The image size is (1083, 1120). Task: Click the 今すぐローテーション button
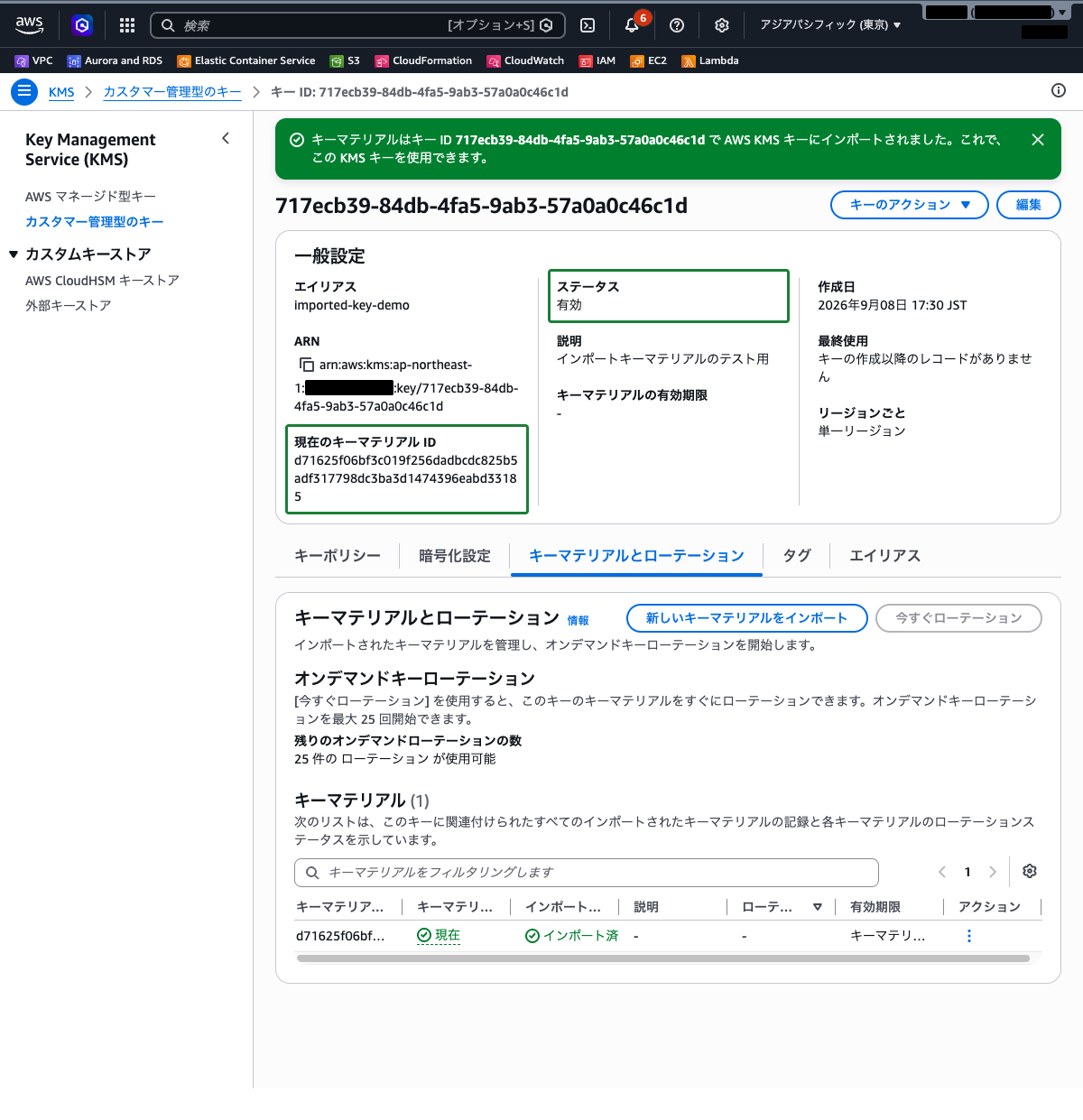[x=958, y=618]
